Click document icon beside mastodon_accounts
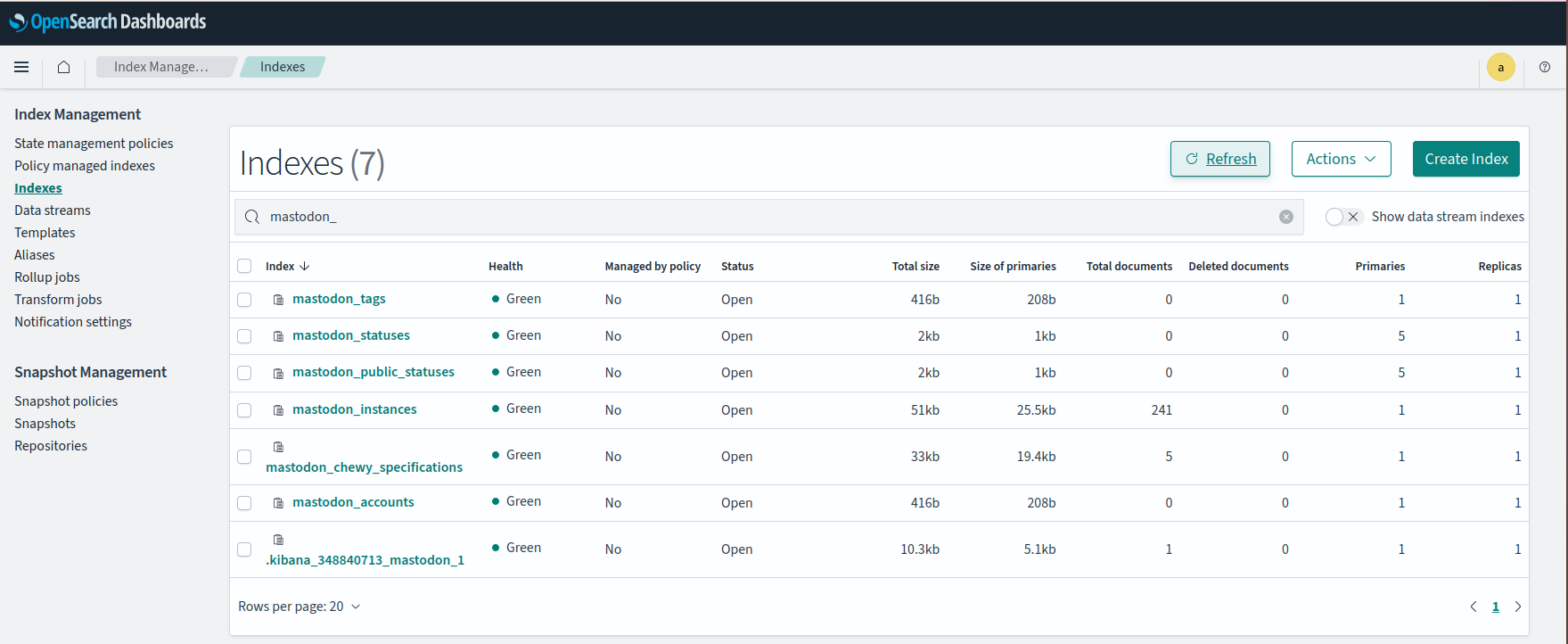1568x644 pixels. [278, 503]
